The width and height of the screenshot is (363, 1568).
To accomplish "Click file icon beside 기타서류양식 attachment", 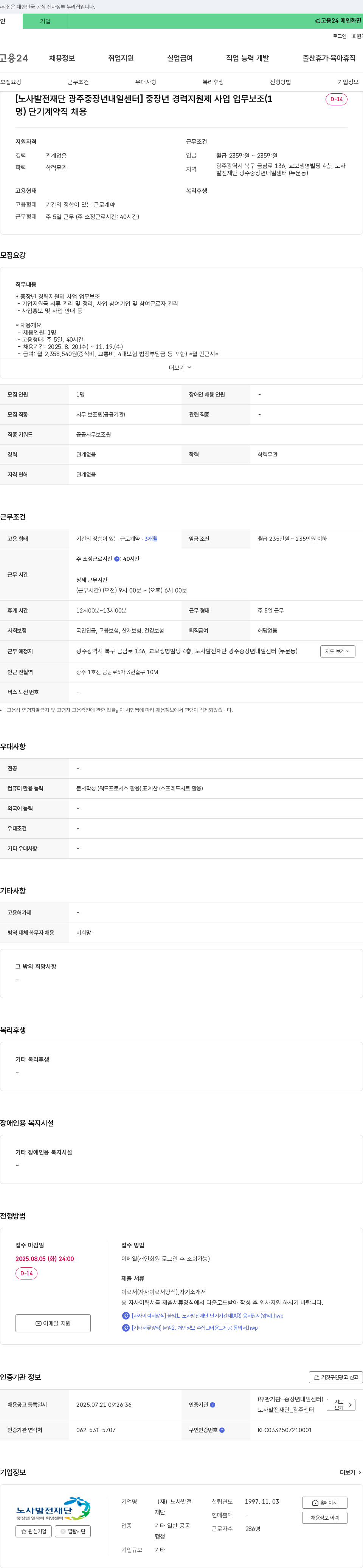I will (x=126, y=1327).
